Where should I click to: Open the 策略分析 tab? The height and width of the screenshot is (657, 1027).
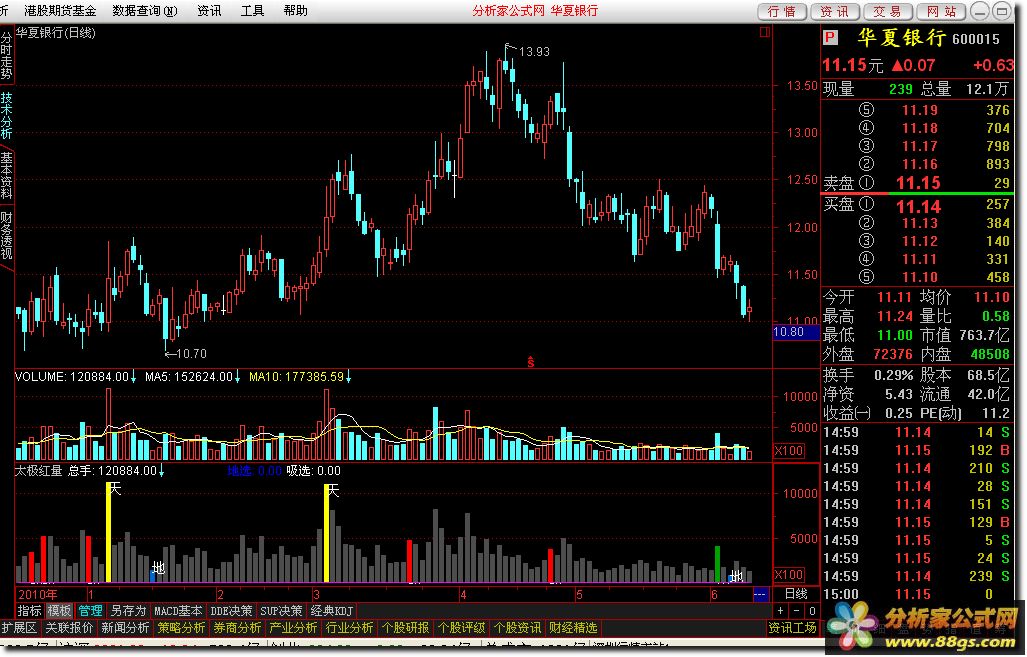point(181,628)
